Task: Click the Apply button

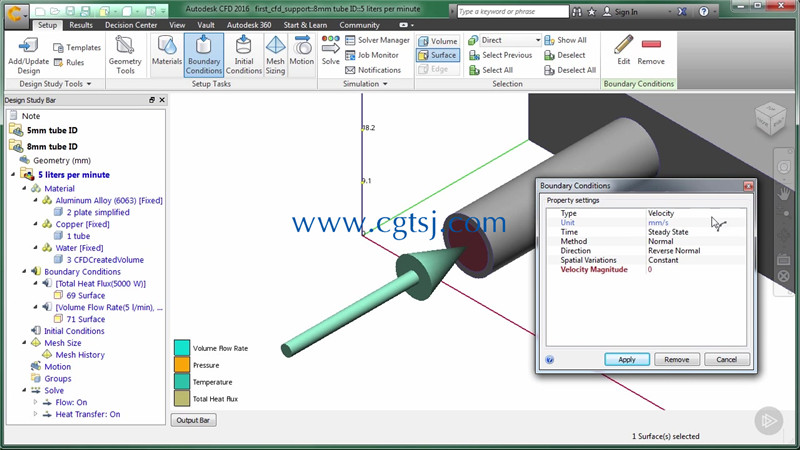Action: point(627,360)
